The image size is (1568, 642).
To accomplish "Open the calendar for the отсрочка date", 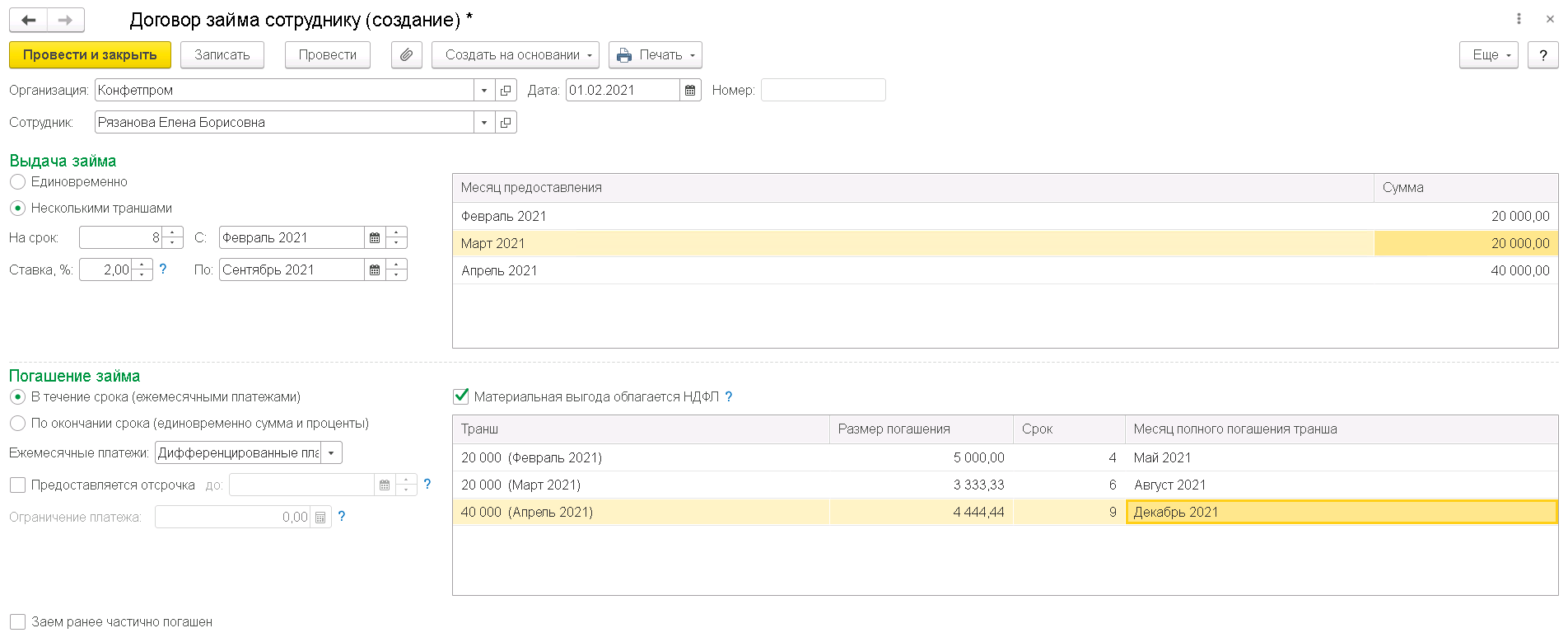I will (x=385, y=485).
